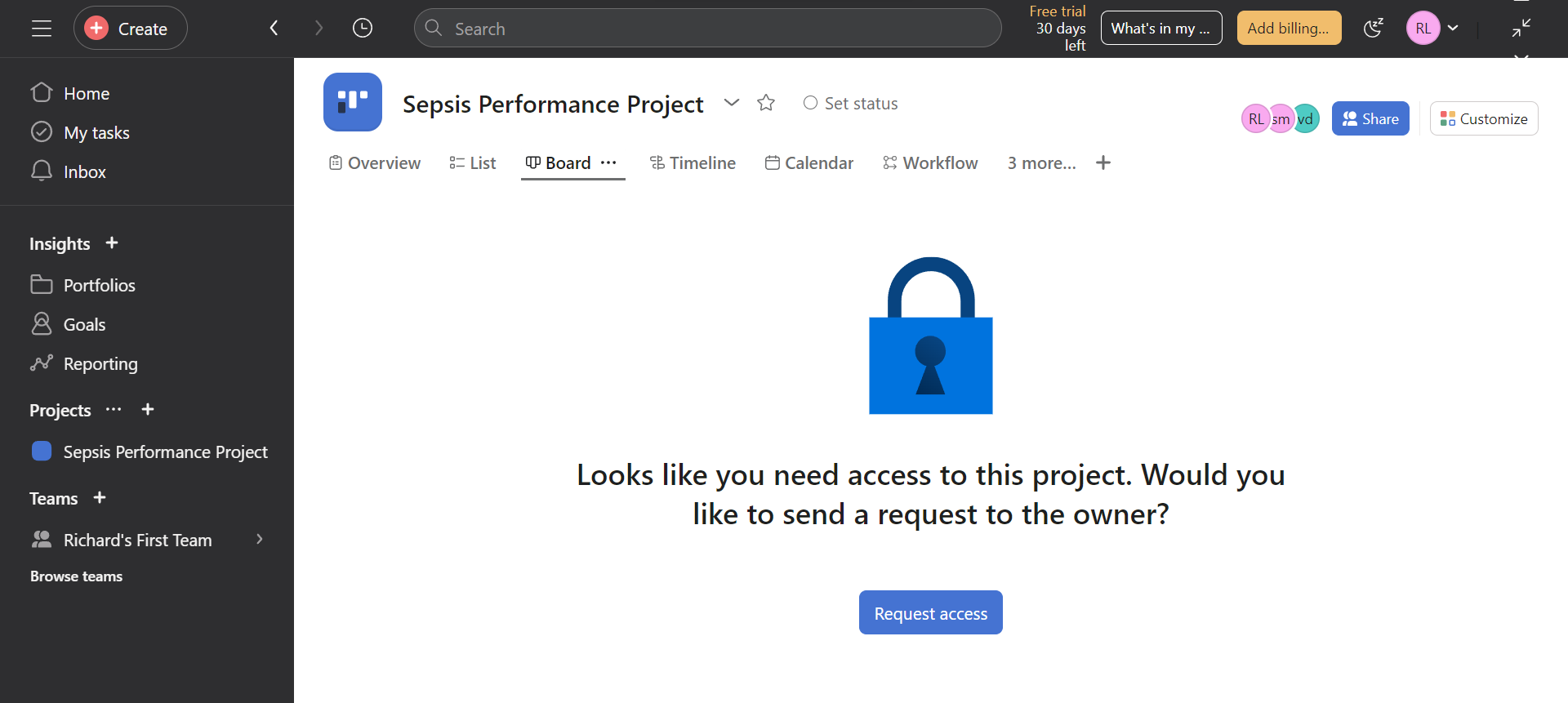
Task: Add a new Insights item
Action: tap(112, 243)
